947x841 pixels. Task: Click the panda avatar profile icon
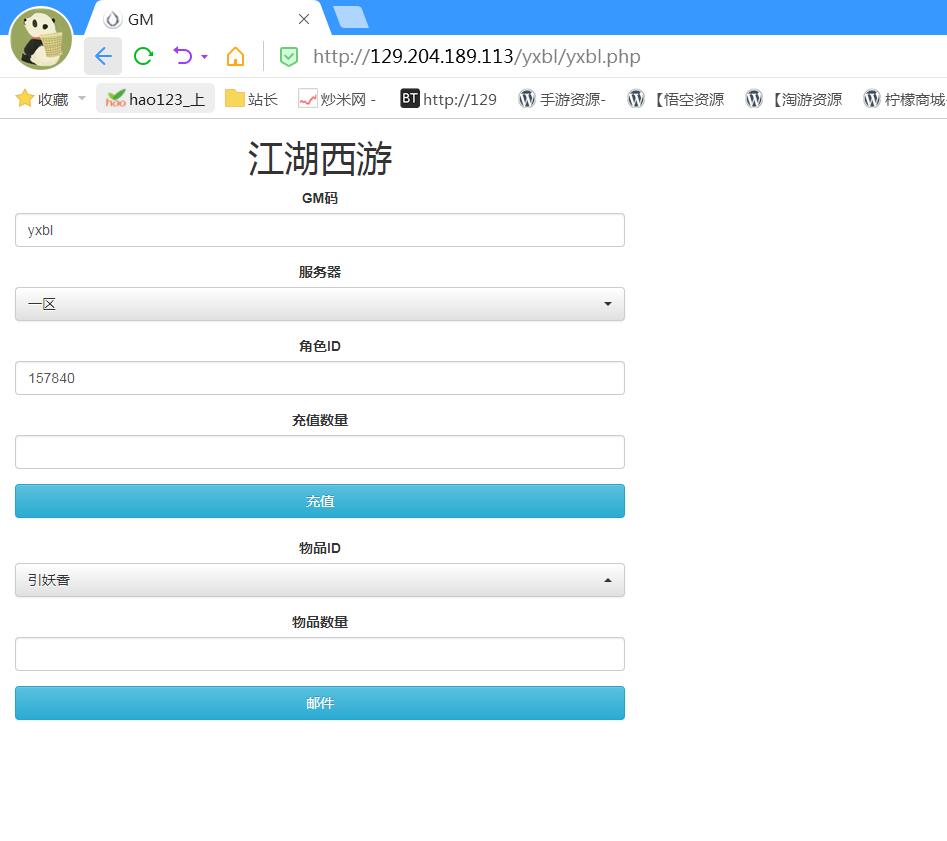pos(41,39)
